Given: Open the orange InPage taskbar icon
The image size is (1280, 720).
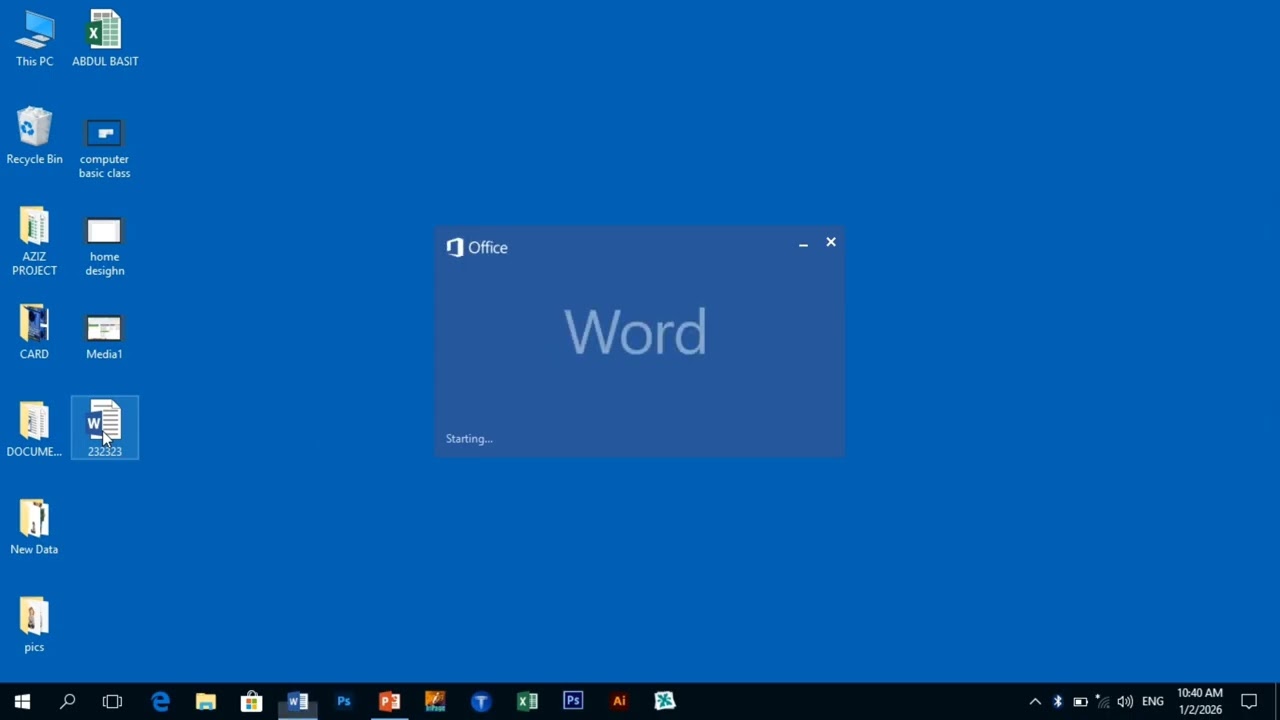Looking at the screenshot, I should click(x=435, y=701).
